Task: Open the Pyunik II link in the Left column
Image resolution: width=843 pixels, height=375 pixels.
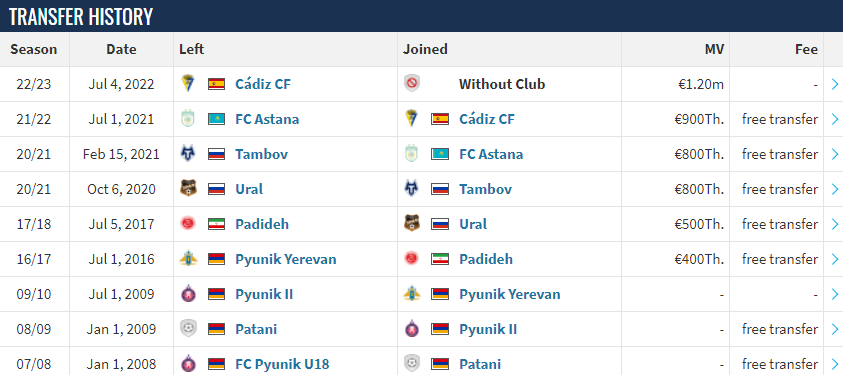Action: click(x=264, y=294)
